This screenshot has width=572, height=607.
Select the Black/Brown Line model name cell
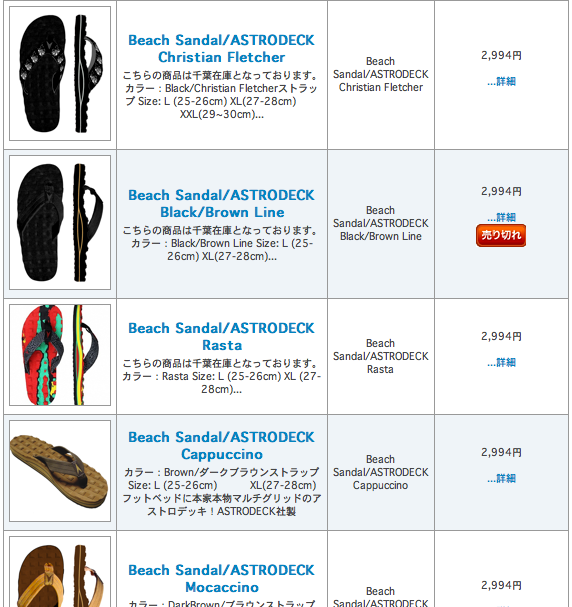pyautogui.click(x=381, y=223)
